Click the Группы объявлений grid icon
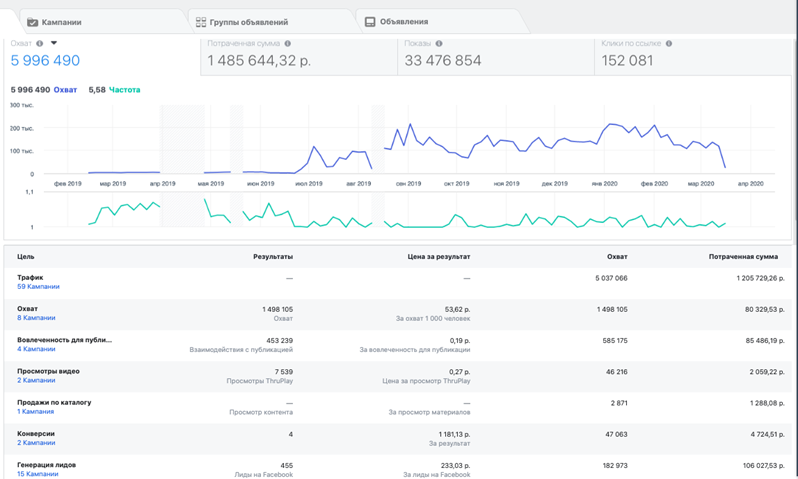The height and width of the screenshot is (479, 798). pos(201,22)
